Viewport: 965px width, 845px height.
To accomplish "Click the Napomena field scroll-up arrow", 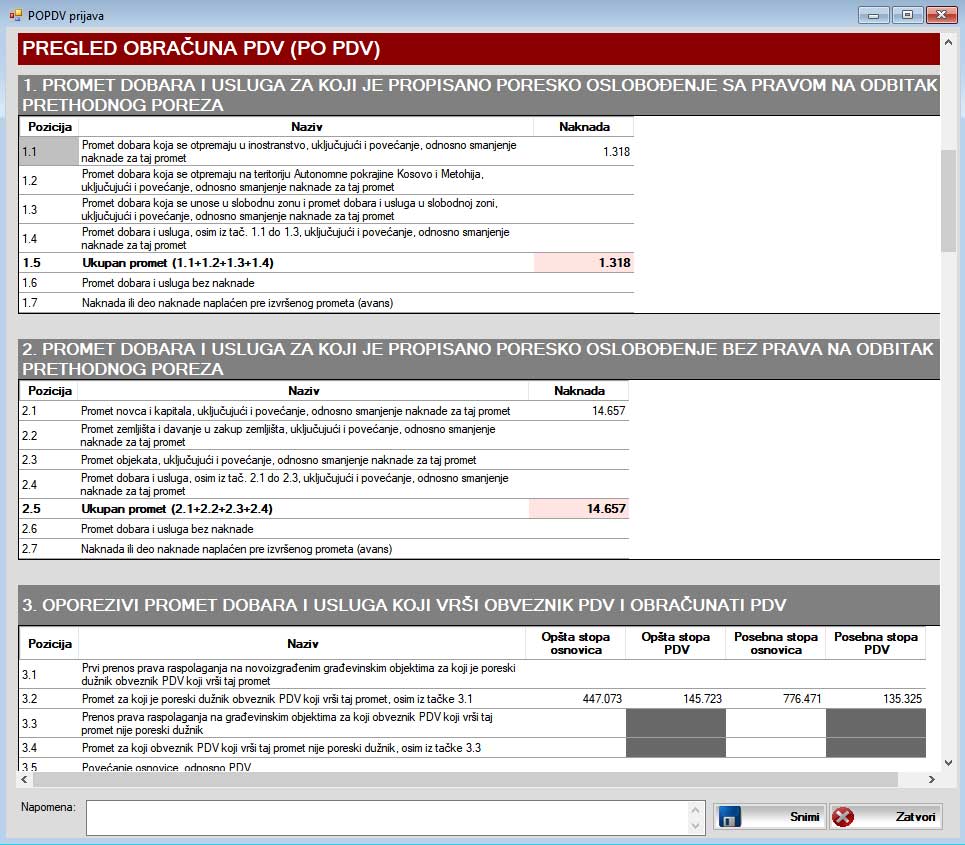I will pyautogui.click(x=695, y=810).
